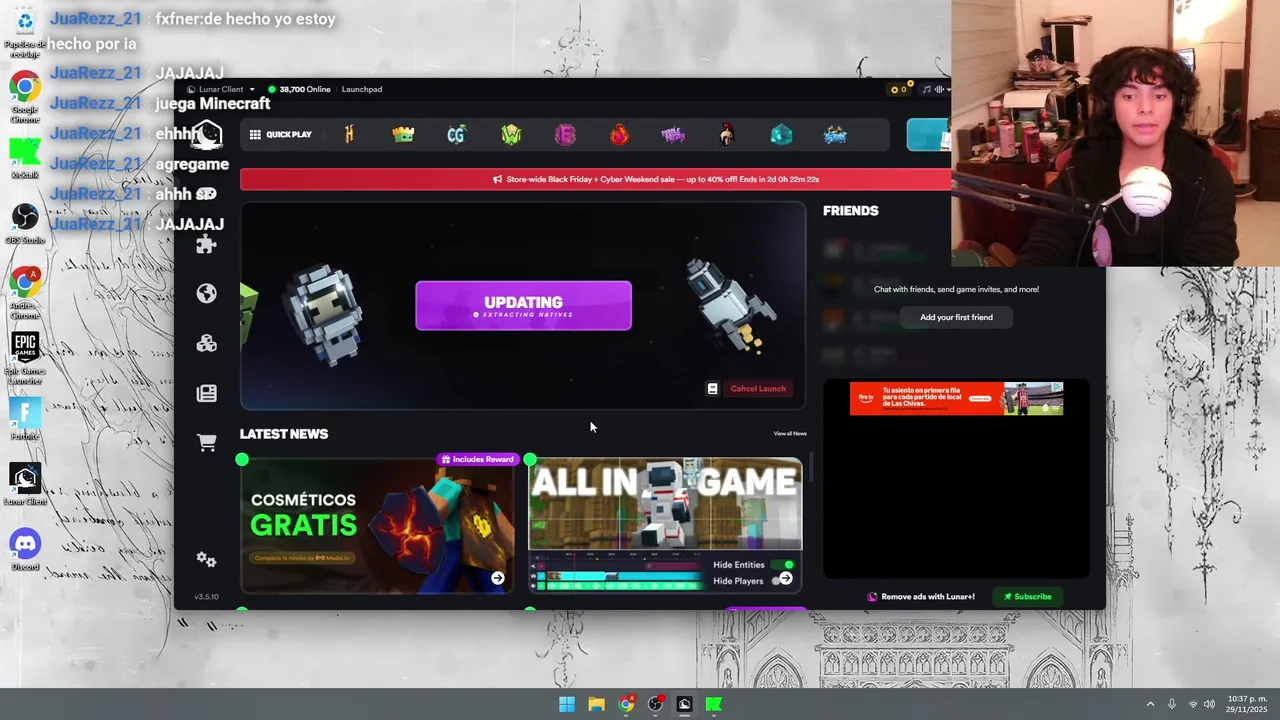Click the Lunar Client moon logo
The height and width of the screenshot is (720, 1280).
[x=207, y=135]
